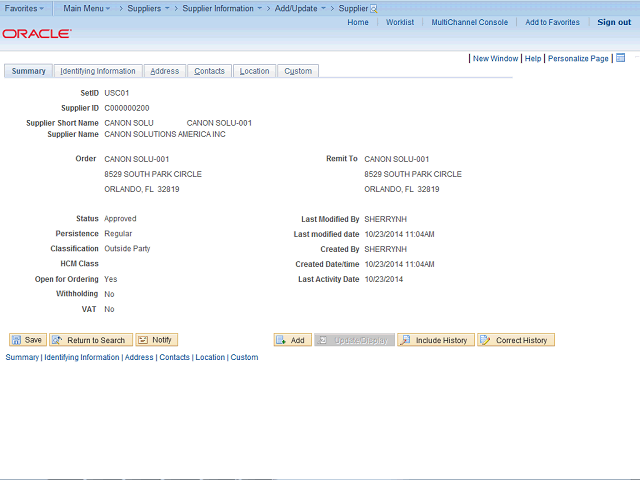
Task: Click the Correct History button label
Action: coord(521,340)
